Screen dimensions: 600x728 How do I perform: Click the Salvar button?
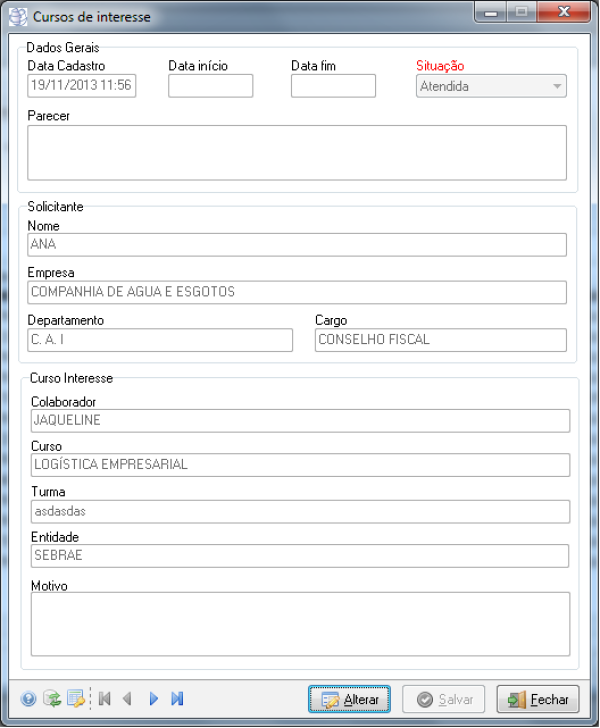pyautogui.click(x=443, y=699)
